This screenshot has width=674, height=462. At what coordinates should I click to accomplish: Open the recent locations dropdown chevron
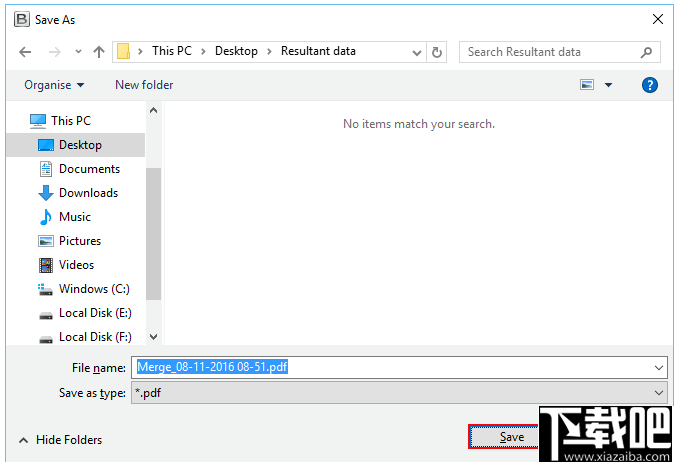78,52
